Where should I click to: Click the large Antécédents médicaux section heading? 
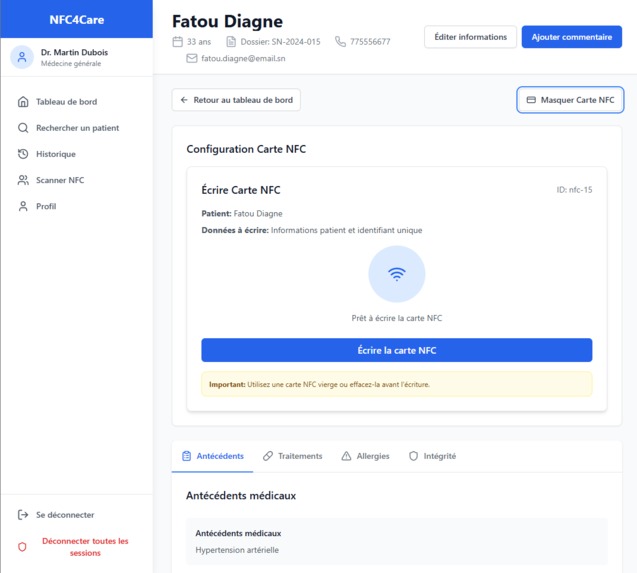[x=241, y=496]
